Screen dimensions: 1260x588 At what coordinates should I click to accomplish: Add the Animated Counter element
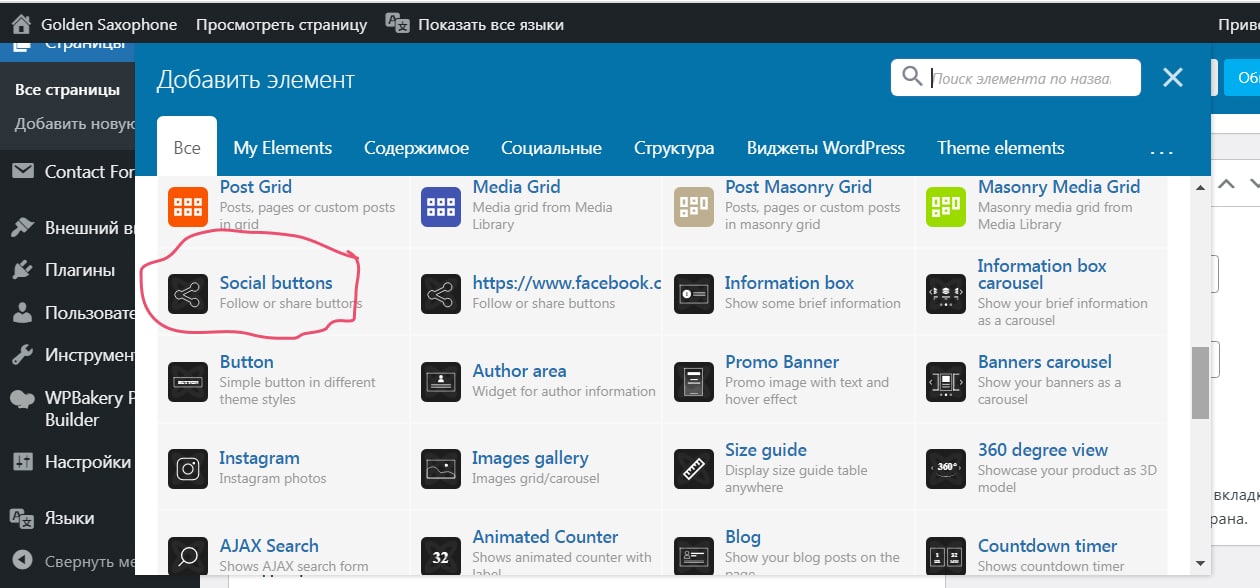(x=535, y=545)
